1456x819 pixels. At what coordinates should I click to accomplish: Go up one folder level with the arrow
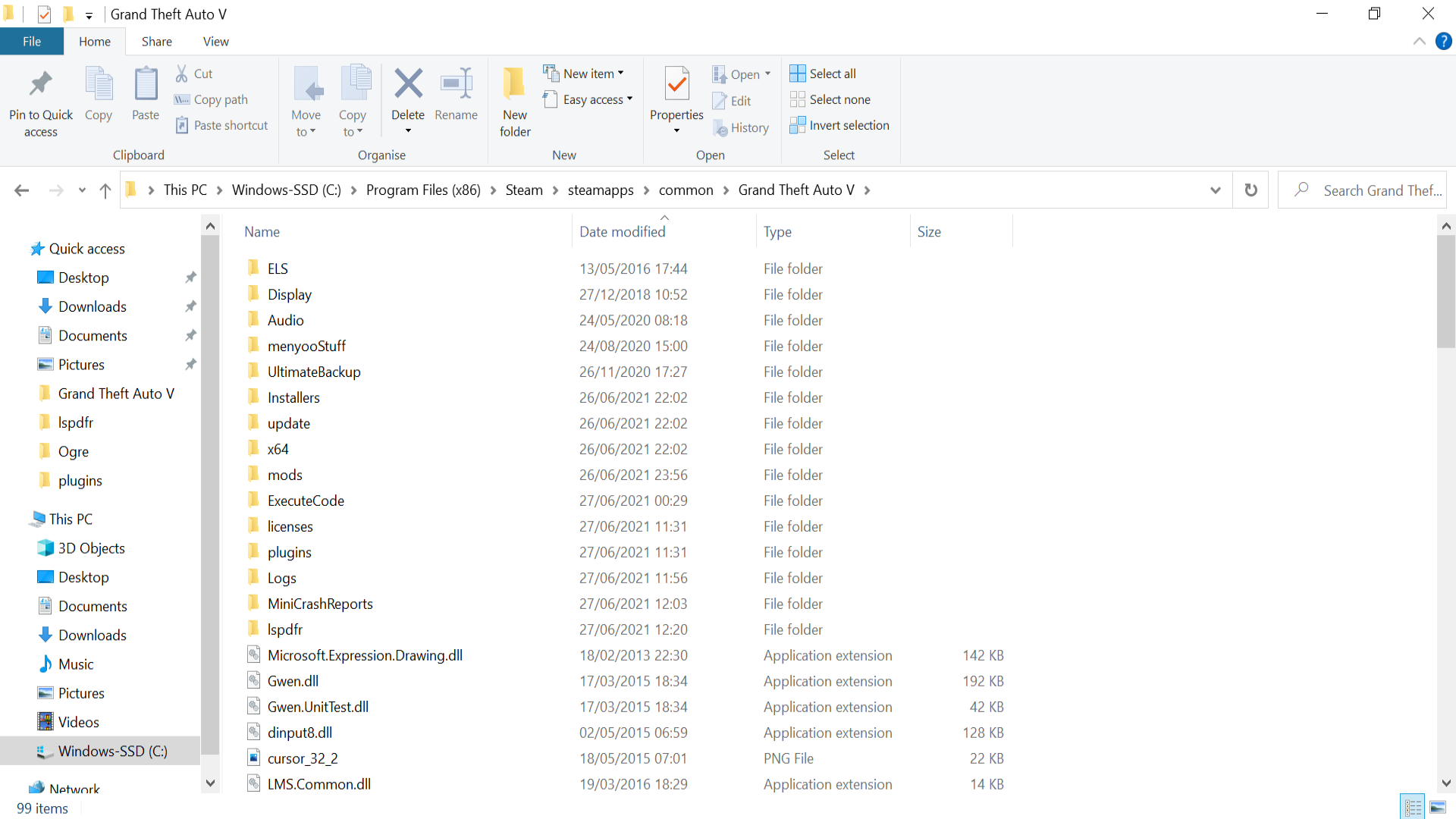coord(105,190)
